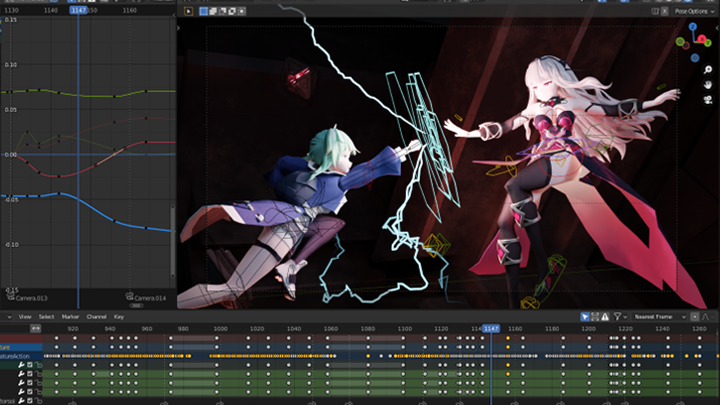720x405 pixels.
Task: Toggle Only Show Selected arrow in dope sheet
Action: (x=585, y=317)
